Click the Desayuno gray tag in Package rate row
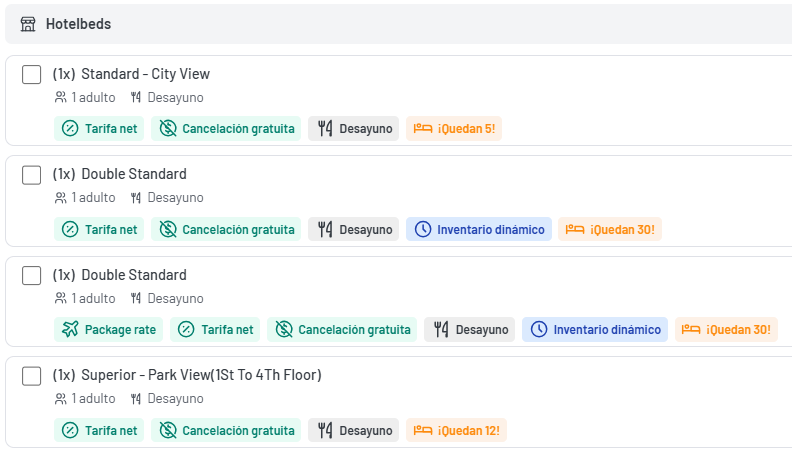The height and width of the screenshot is (452, 792). [469, 329]
